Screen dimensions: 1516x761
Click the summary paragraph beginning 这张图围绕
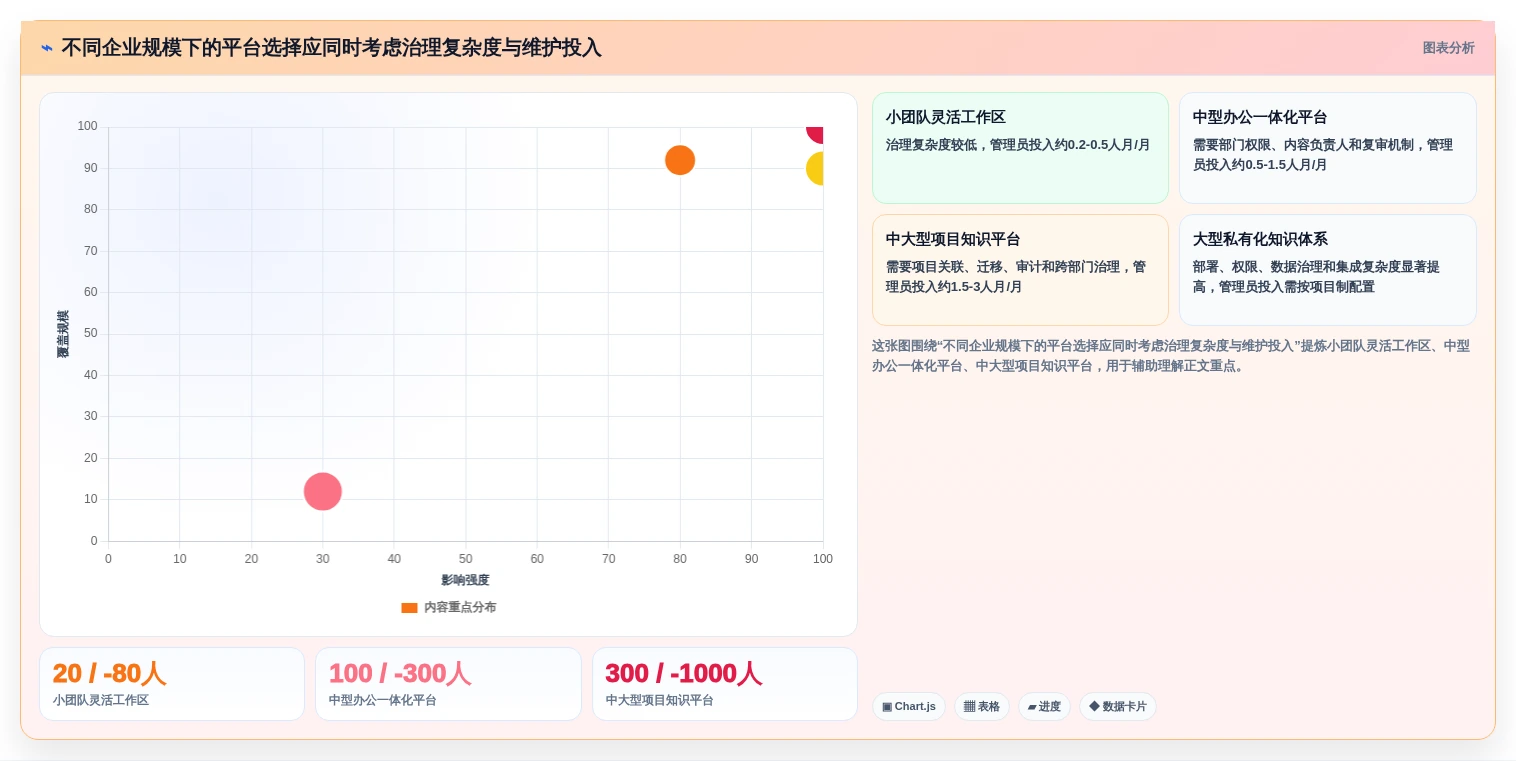tap(1171, 356)
